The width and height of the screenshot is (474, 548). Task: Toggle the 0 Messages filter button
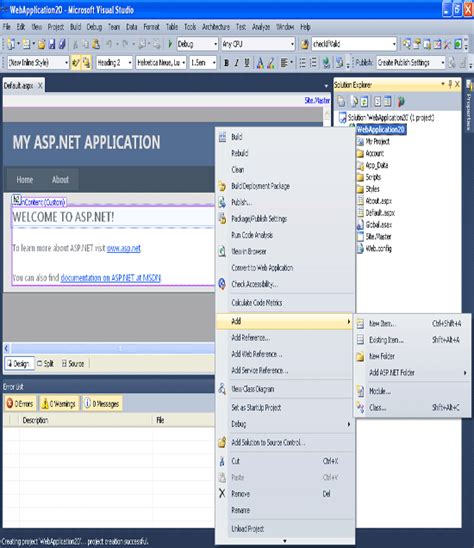102,404
